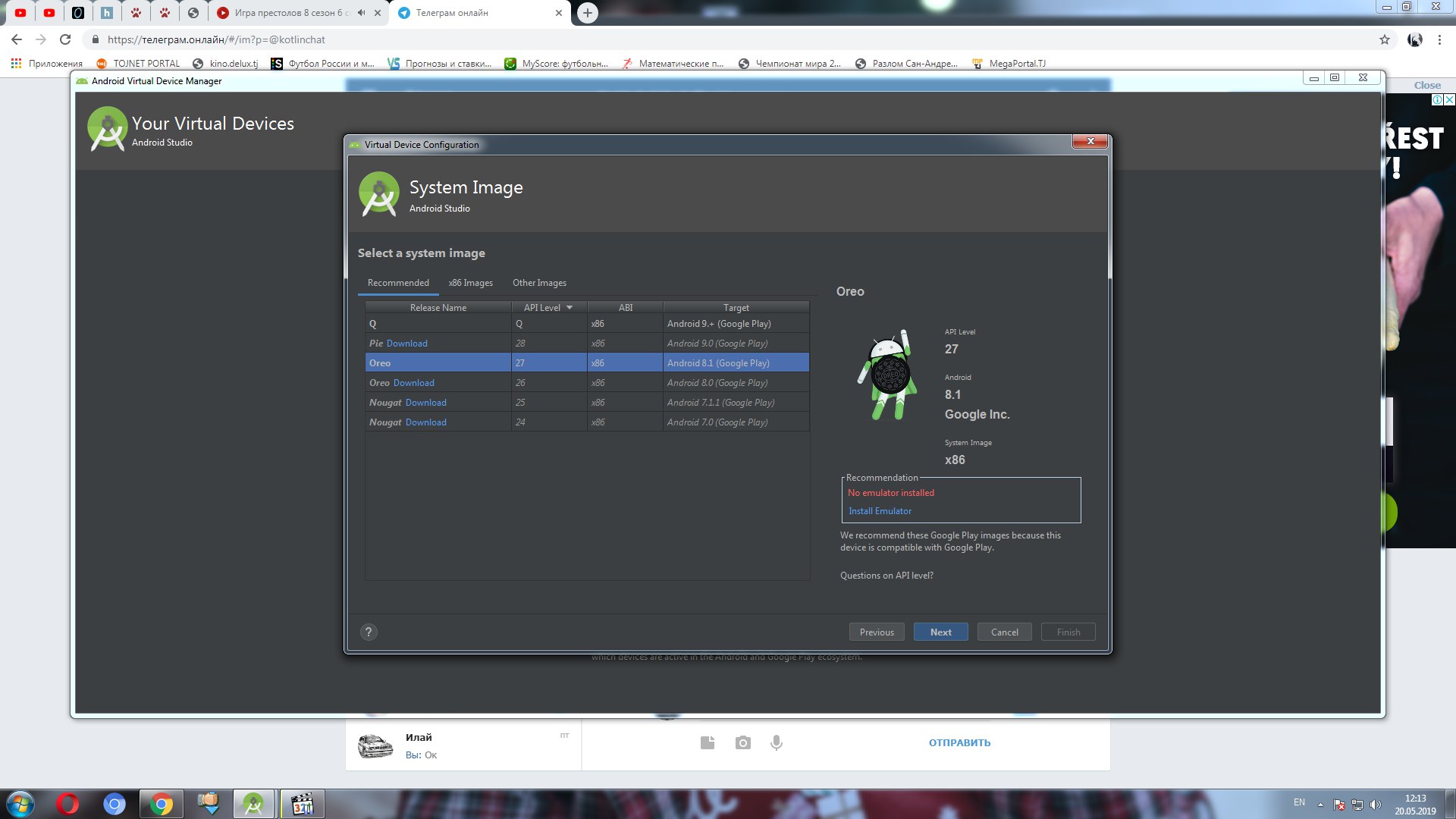Click the Chrome profile avatar icon

pyautogui.click(x=1415, y=39)
